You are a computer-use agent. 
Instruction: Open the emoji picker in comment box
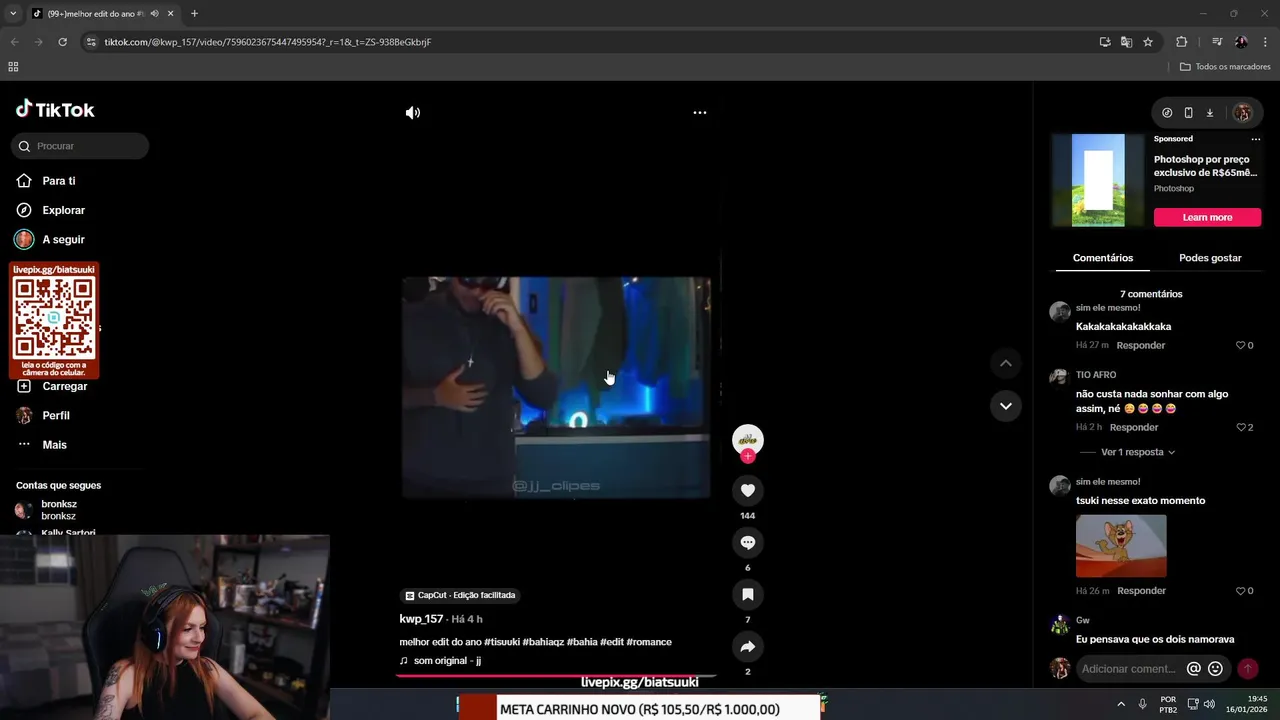pyautogui.click(x=1215, y=669)
